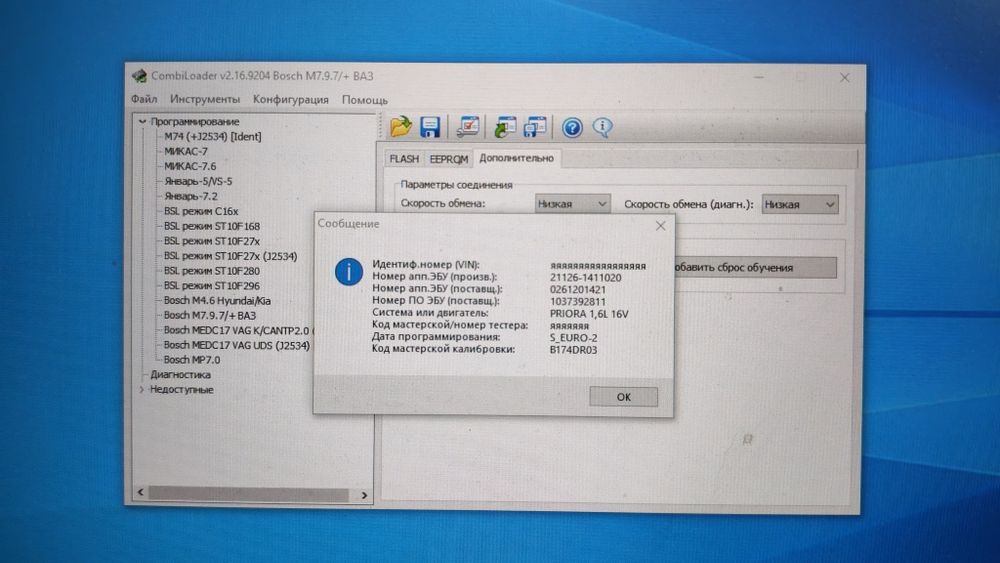Select the Дополнительно tab
The height and width of the screenshot is (563, 1000).
(516, 158)
